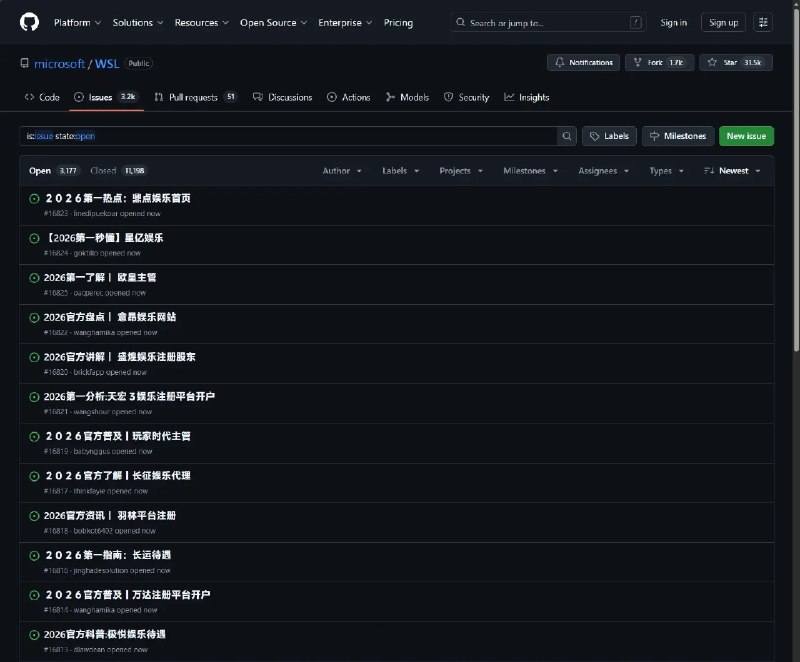Expand the Open Source menu
This screenshot has width=800, height=662.
click(x=273, y=22)
